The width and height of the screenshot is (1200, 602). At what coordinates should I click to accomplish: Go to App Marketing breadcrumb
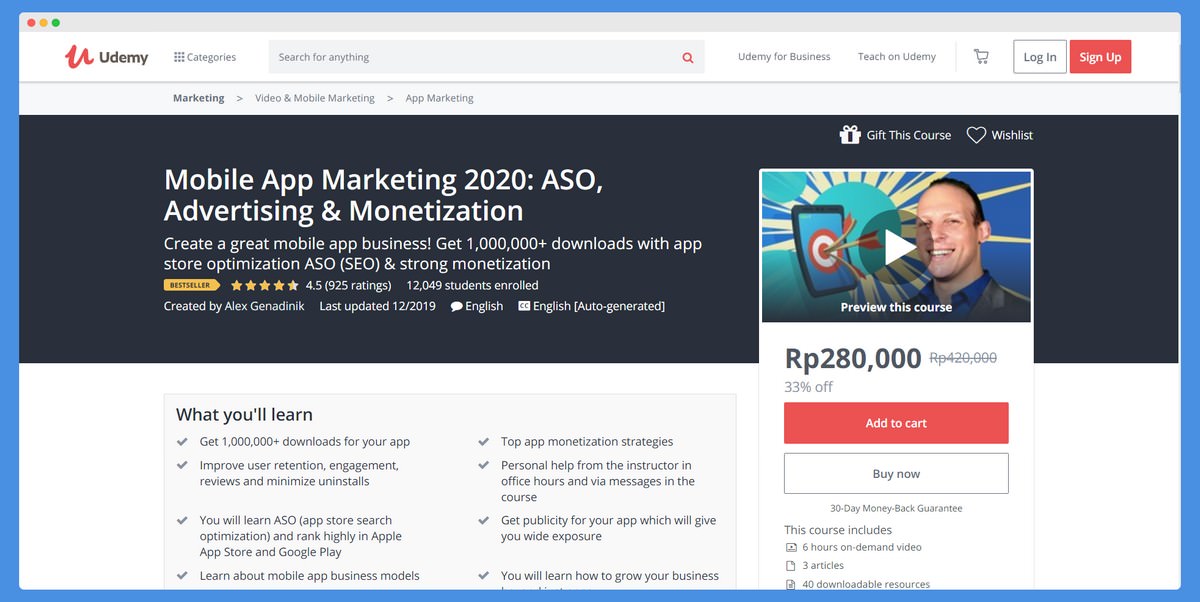pyautogui.click(x=439, y=98)
